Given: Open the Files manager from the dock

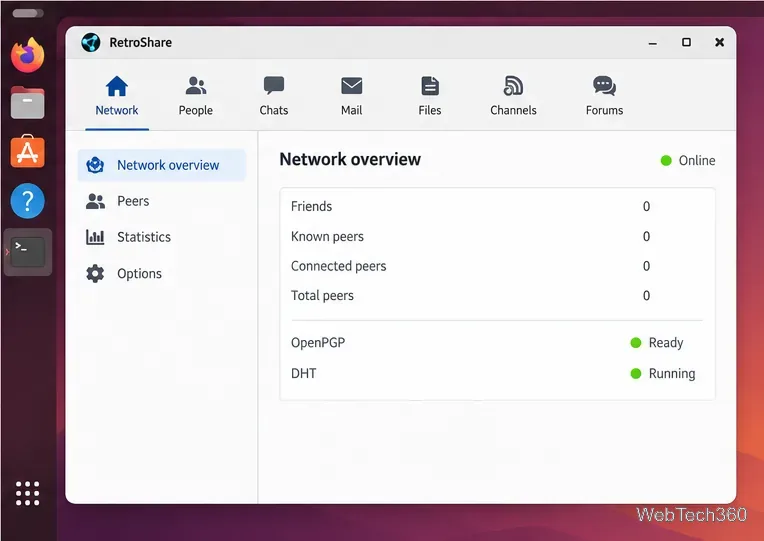Looking at the screenshot, I should (28, 103).
